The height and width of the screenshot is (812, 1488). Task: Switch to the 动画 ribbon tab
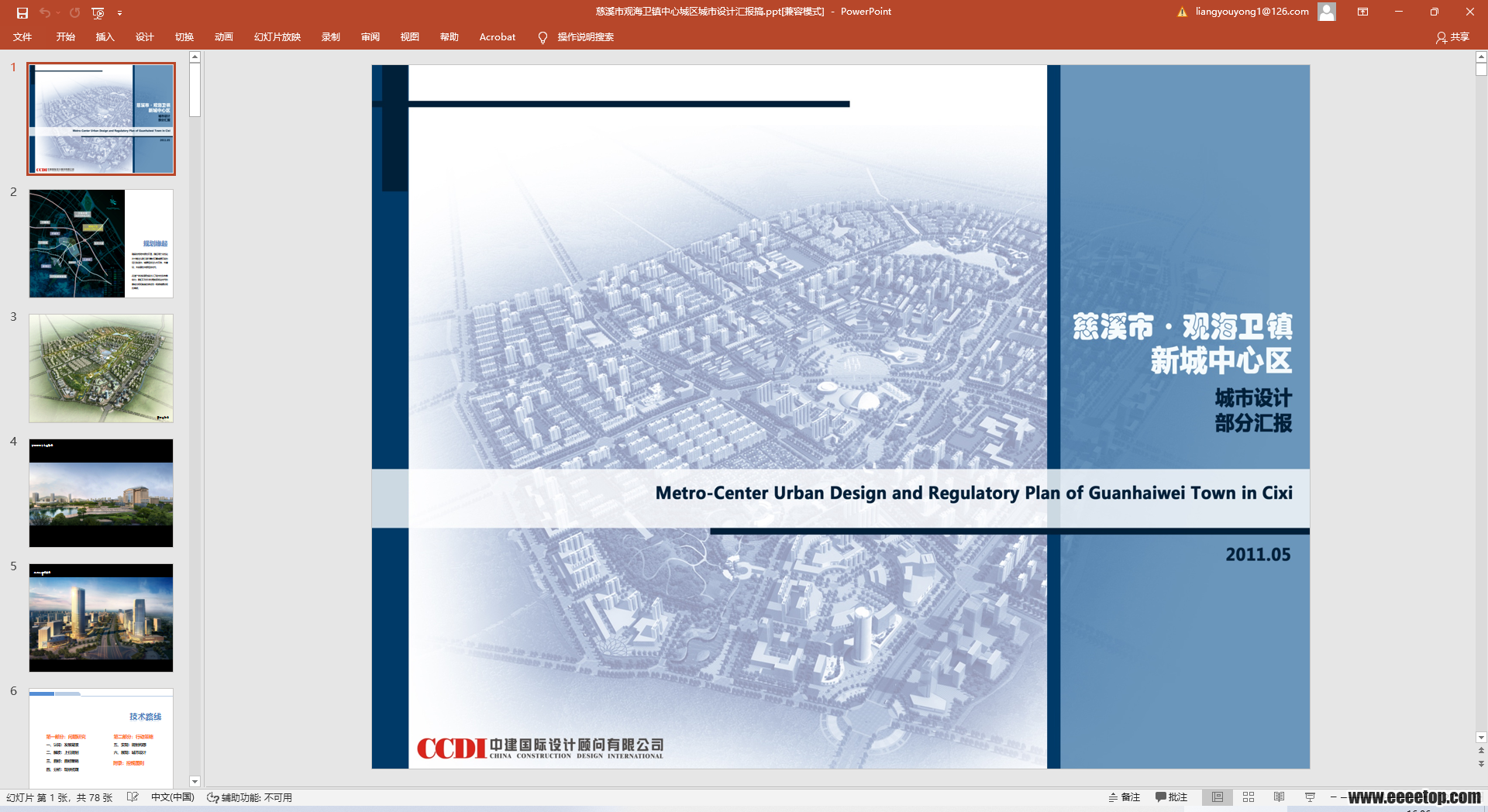pyautogui.click(x=224, y=36)
